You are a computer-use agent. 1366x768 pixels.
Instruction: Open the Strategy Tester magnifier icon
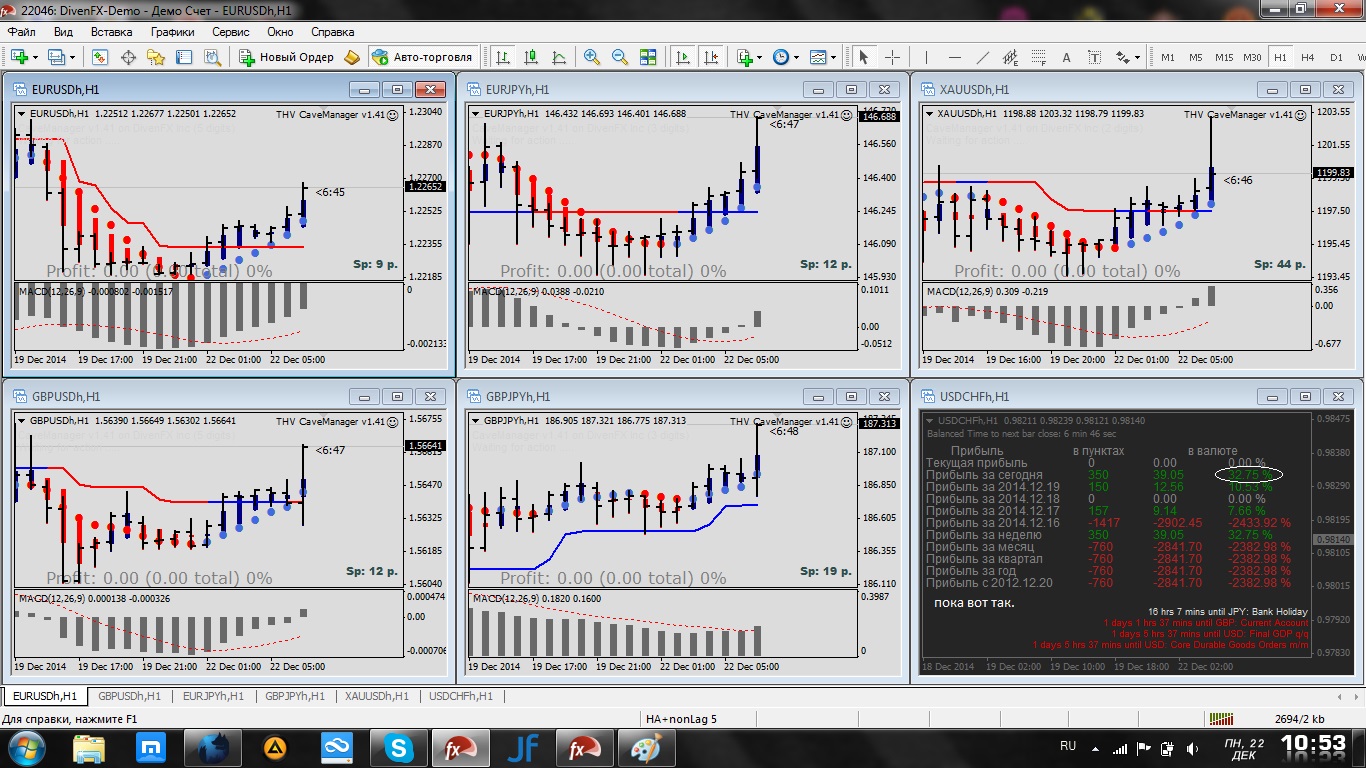(x=213, y=57)
